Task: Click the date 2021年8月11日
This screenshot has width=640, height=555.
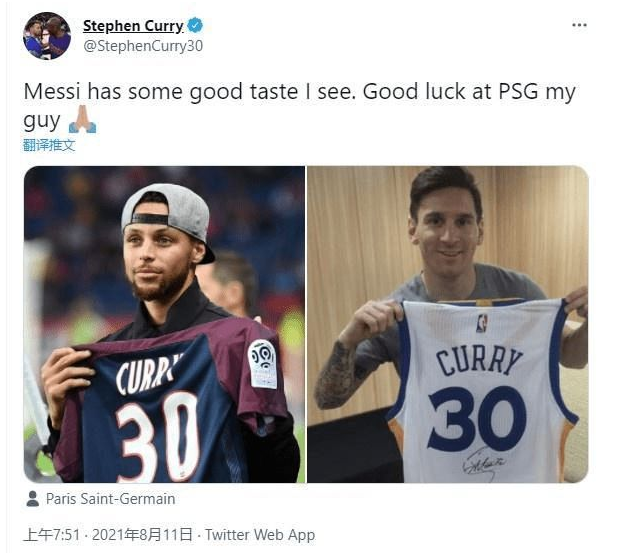Action: 142,535
